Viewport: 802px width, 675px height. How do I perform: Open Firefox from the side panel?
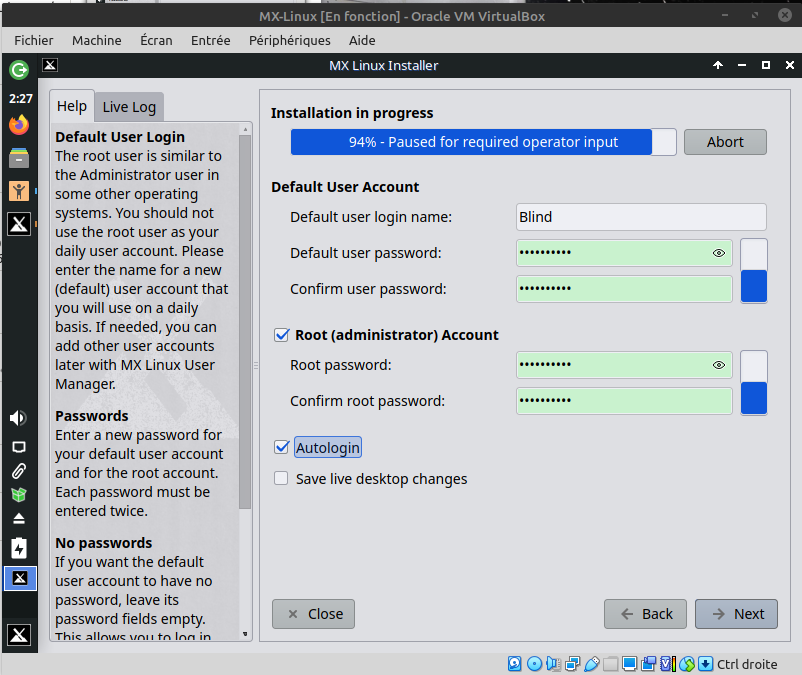[x=19, y=125]
